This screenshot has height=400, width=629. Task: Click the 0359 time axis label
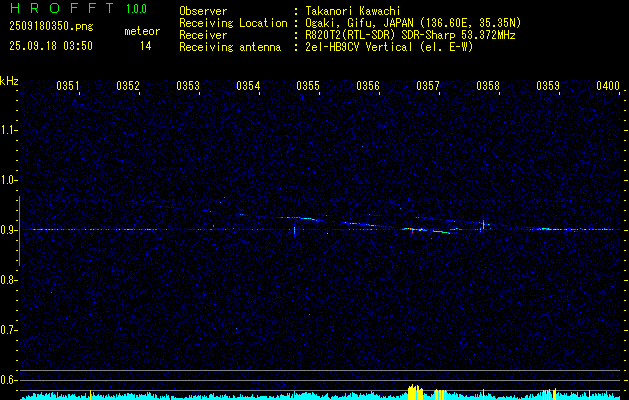548,86
